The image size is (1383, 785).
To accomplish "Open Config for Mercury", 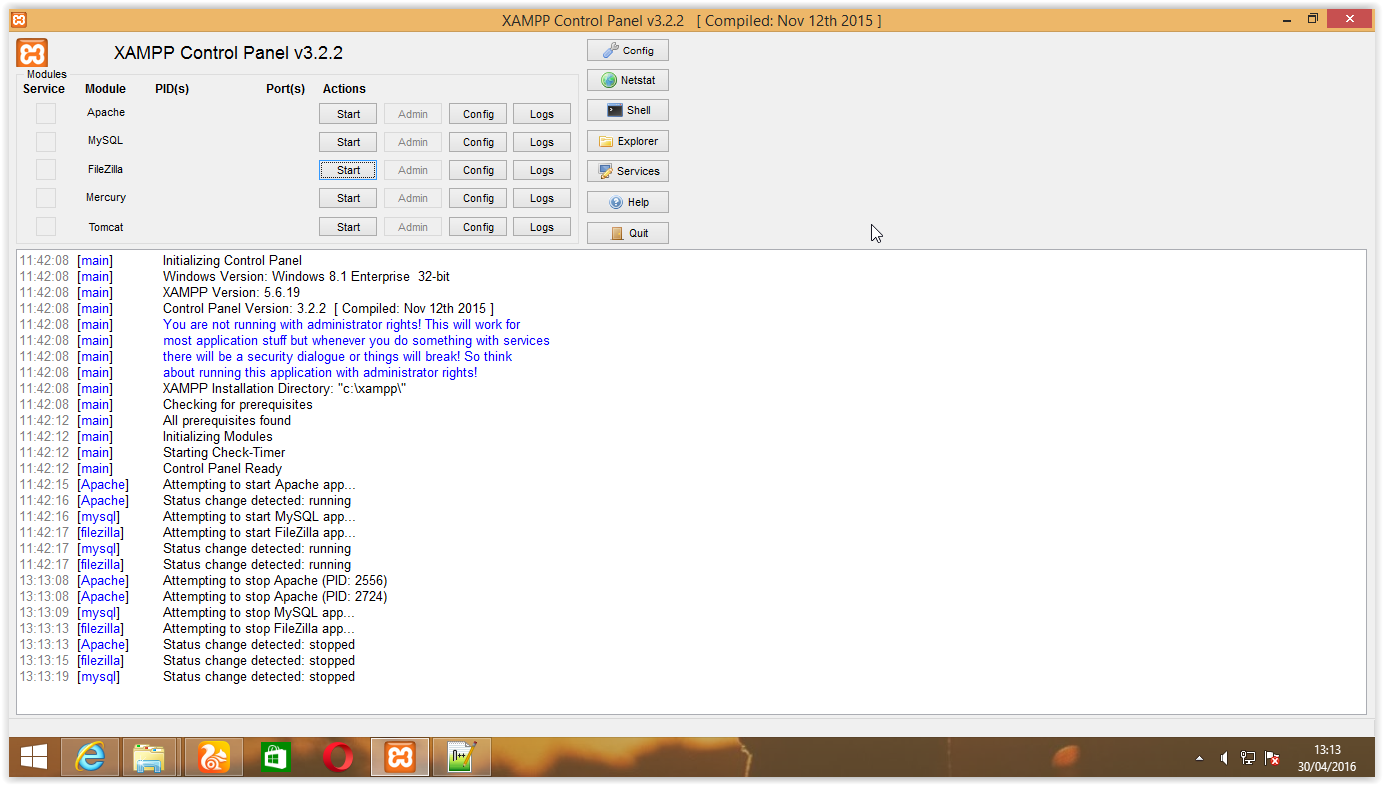I will (478, 198).
